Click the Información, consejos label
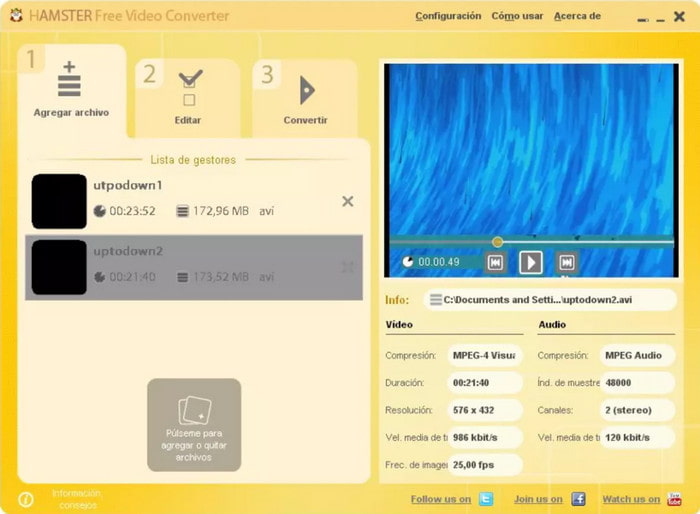Viewport: 700px width, 514px height. click(77, 499)
